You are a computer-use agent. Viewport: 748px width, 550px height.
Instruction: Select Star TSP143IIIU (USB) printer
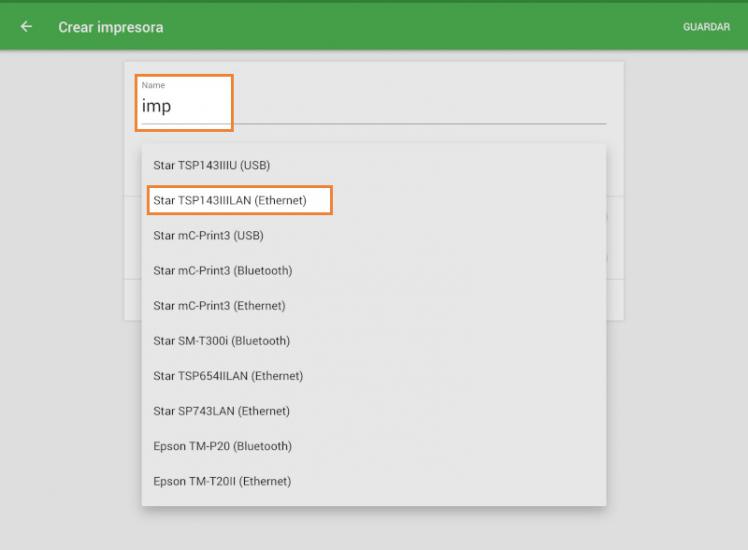(211, 165)
